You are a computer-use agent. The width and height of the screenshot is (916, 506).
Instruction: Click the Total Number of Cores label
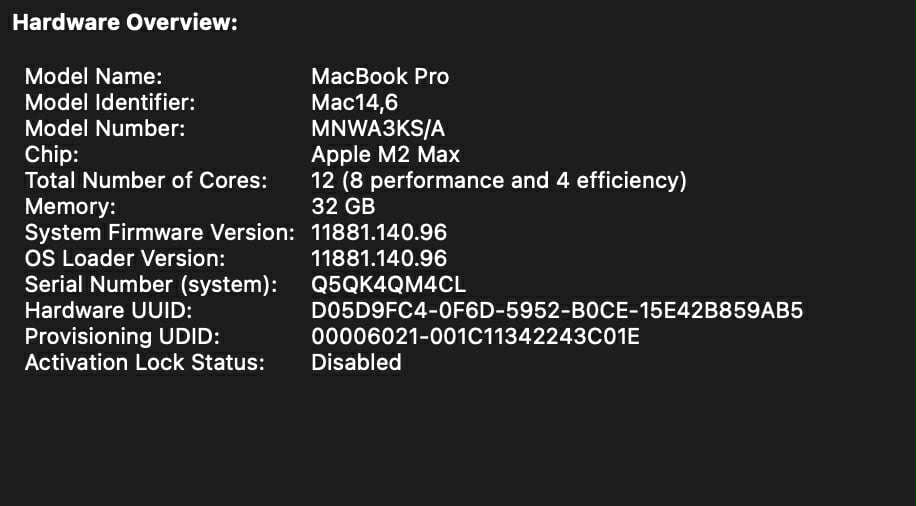click(146, 180)
